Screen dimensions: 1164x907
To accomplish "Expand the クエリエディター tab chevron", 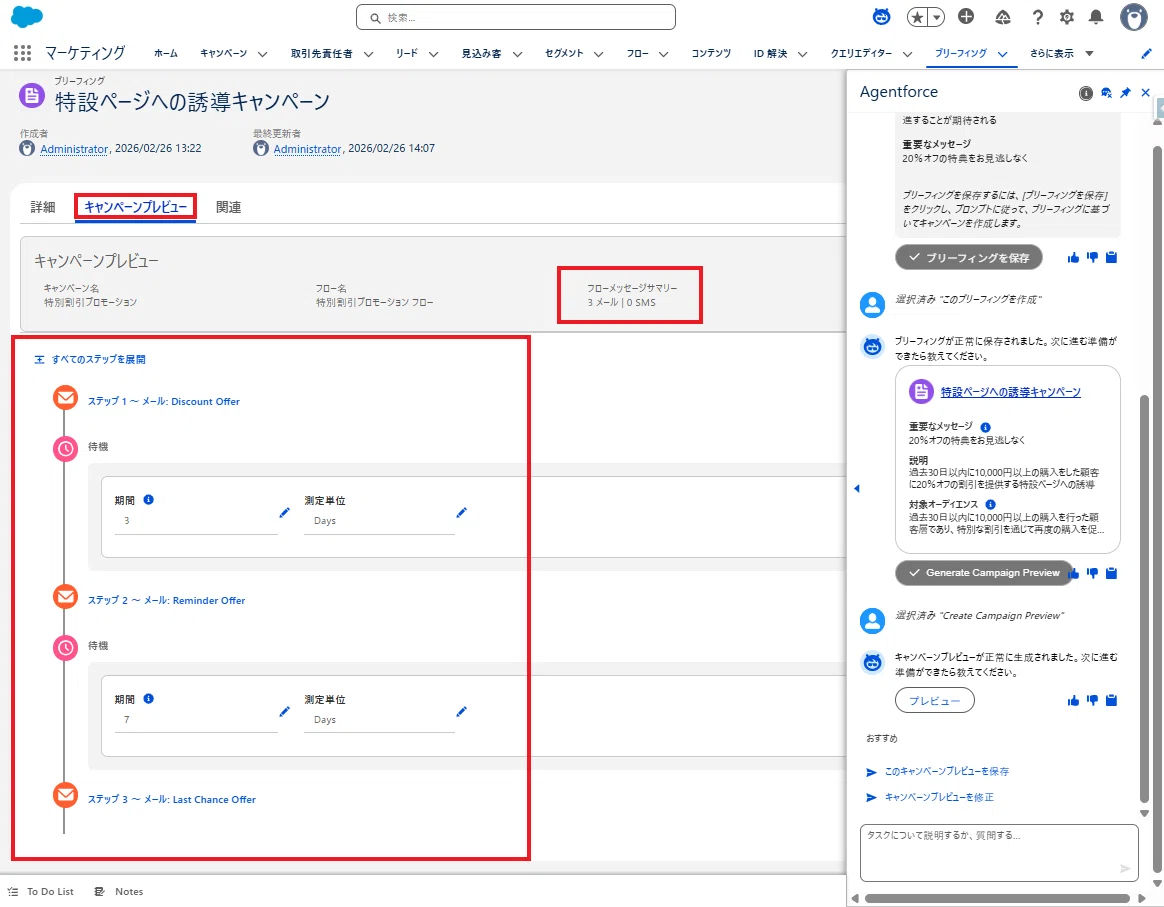I will (907, 54).
